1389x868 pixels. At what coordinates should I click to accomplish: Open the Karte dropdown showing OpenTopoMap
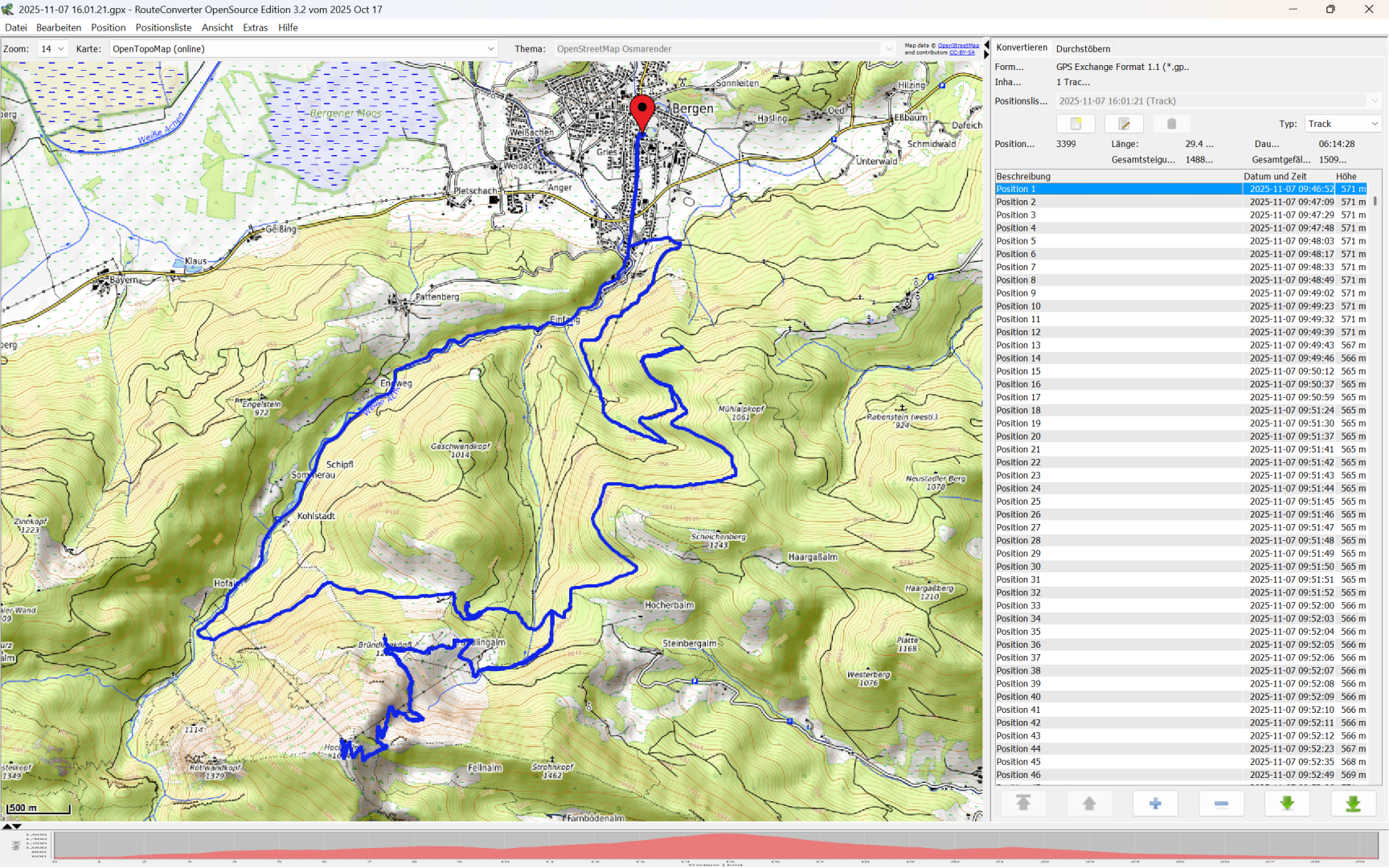(x=304, y=49)
